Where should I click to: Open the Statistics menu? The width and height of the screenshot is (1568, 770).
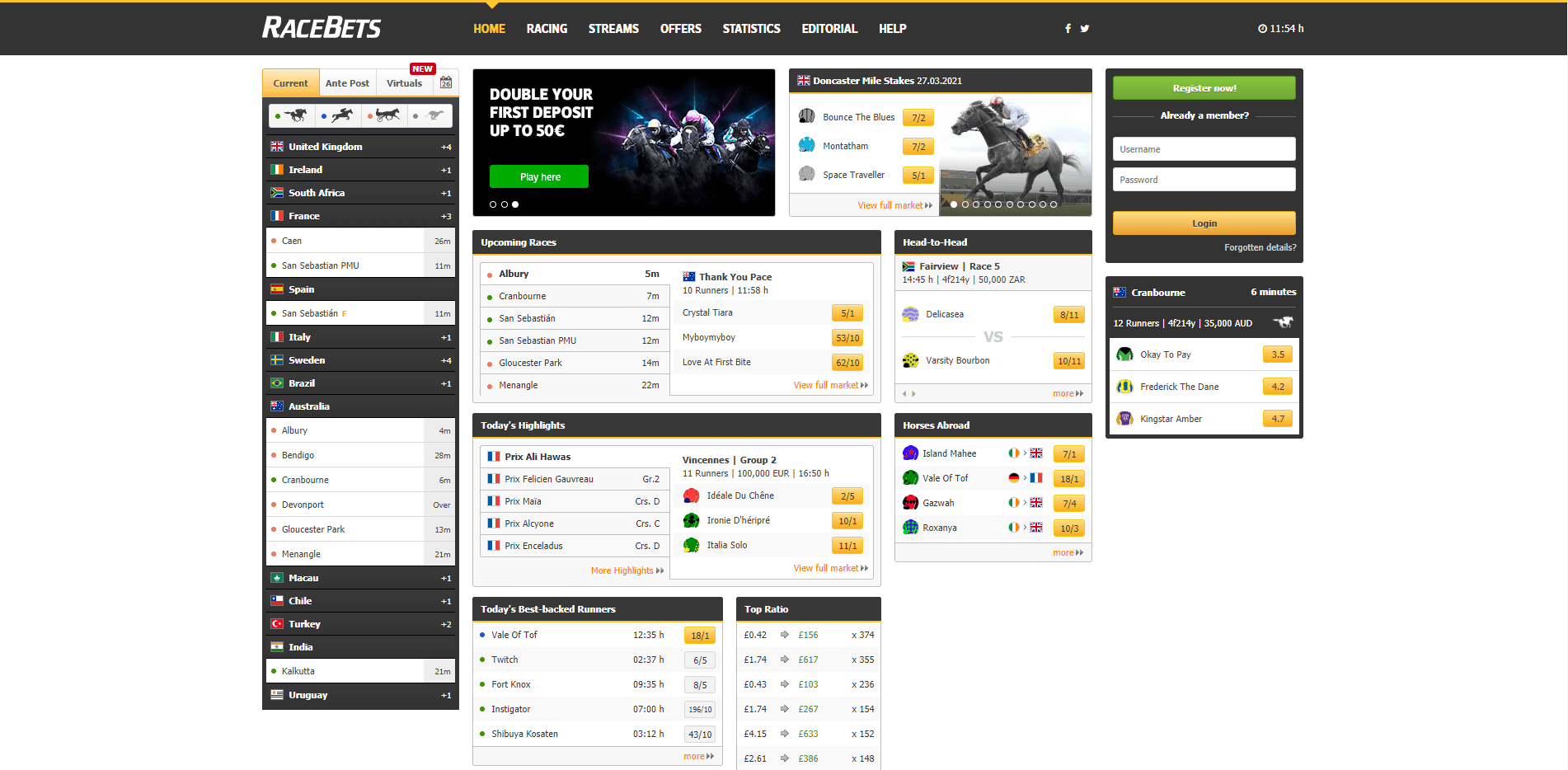tap(751, 29)
